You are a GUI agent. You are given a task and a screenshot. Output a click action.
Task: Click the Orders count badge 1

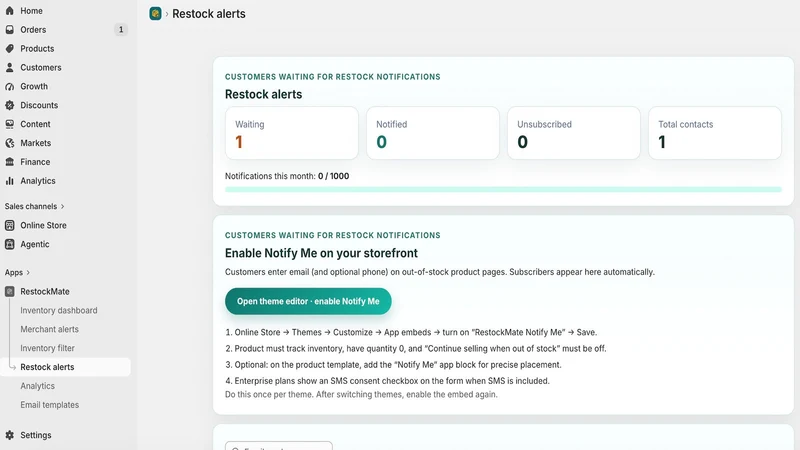tap(121, 30)
